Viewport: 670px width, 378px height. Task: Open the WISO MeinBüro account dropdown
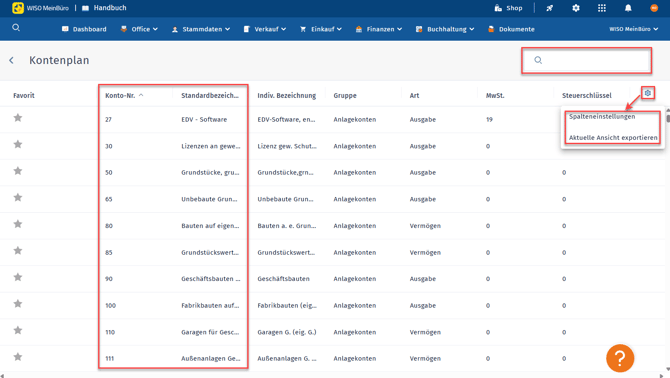tap(633, 29)
